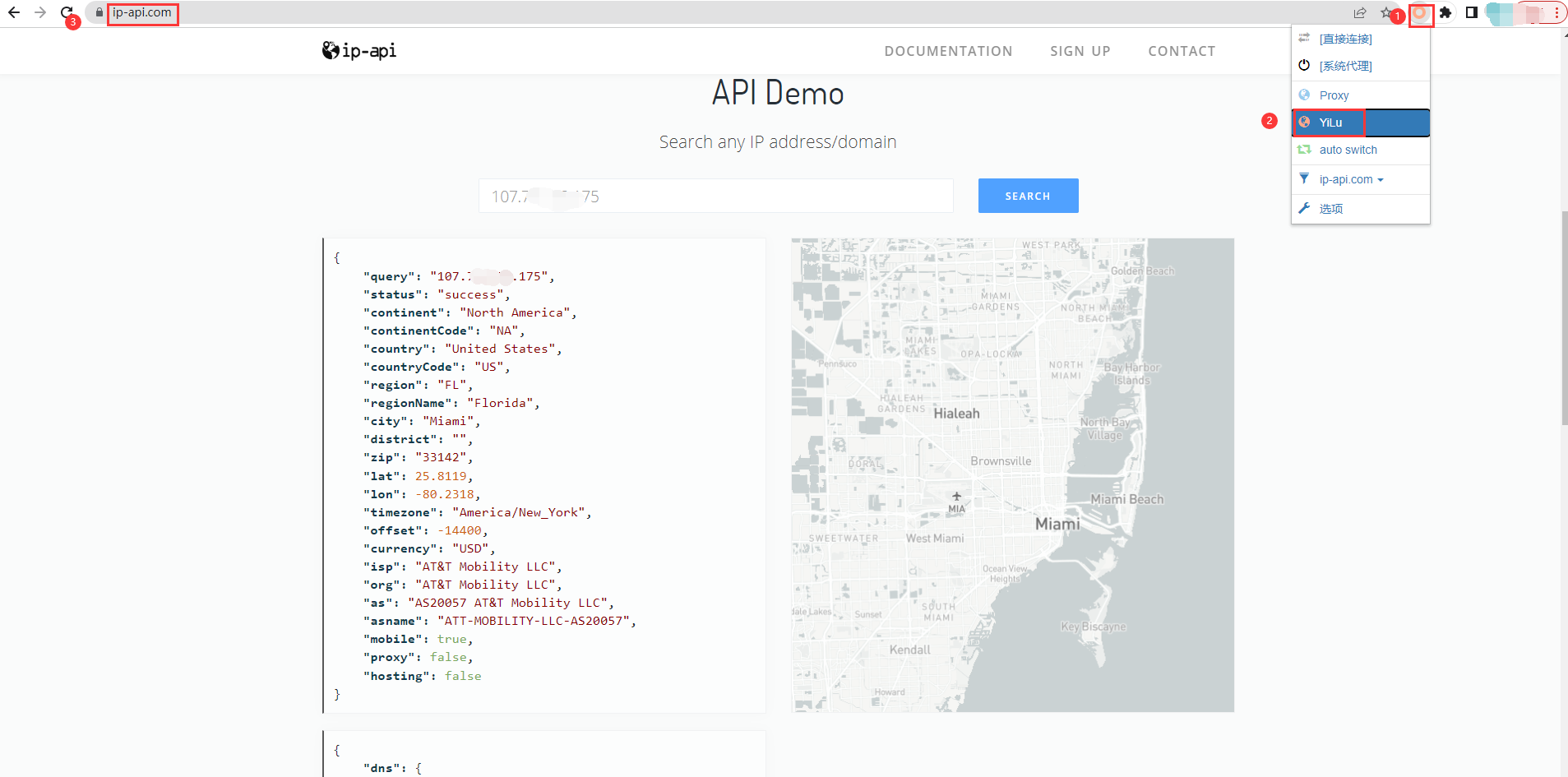1568x777 pixels.
Task: Click the lon value -80.2318
Action: pos(445,494)
